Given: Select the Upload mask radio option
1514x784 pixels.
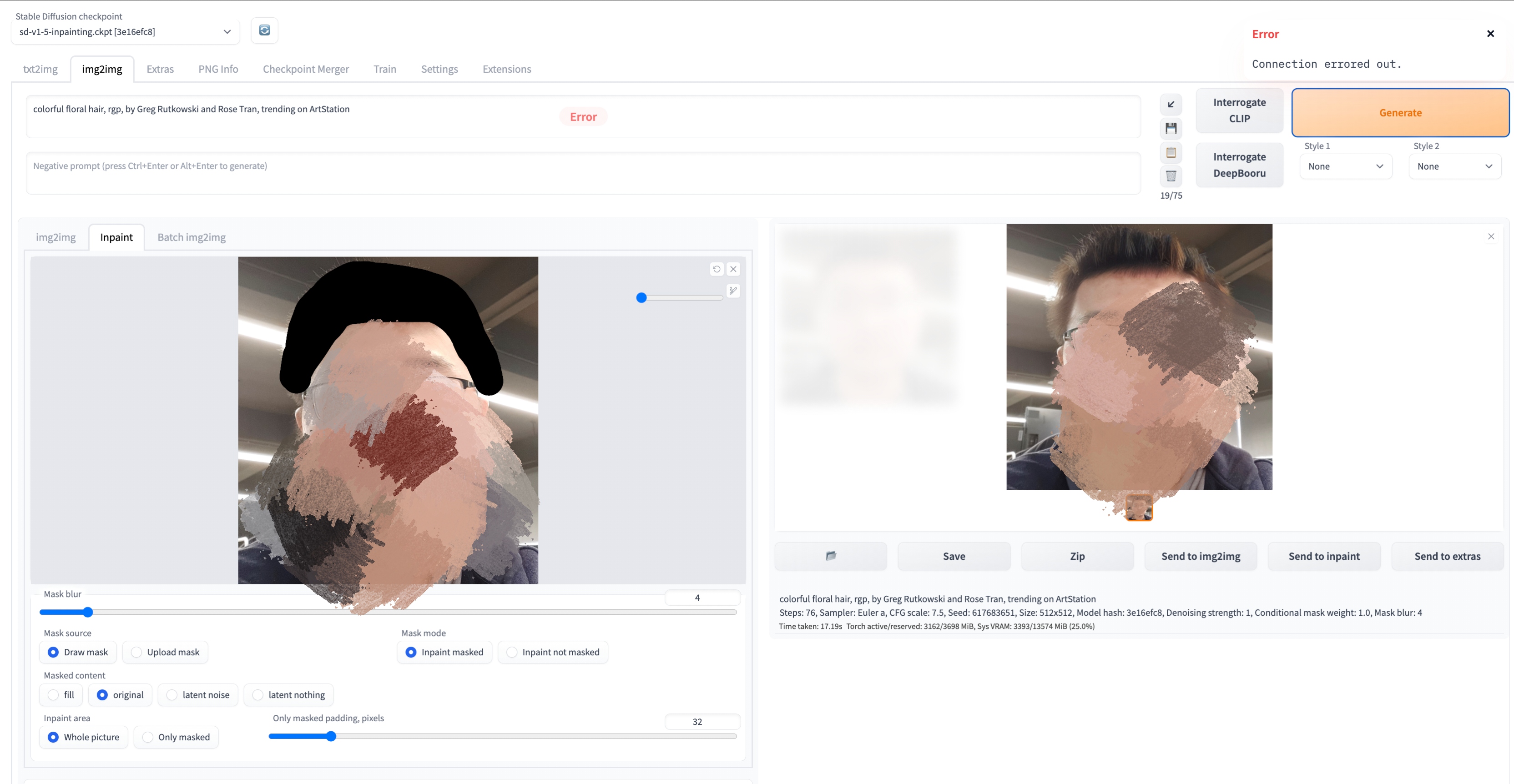Looking at the screenshot, I should [x=136, y=652].
